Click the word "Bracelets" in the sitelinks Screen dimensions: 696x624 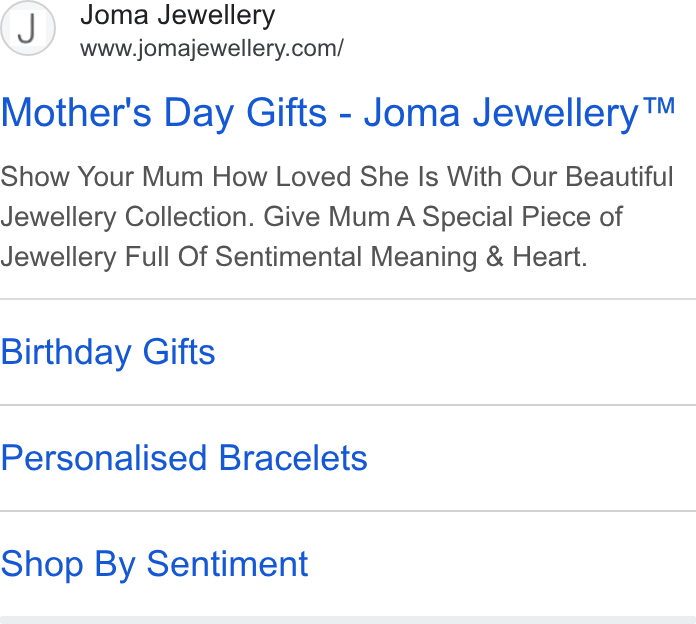pyautogui.click(x=293, y=458)
